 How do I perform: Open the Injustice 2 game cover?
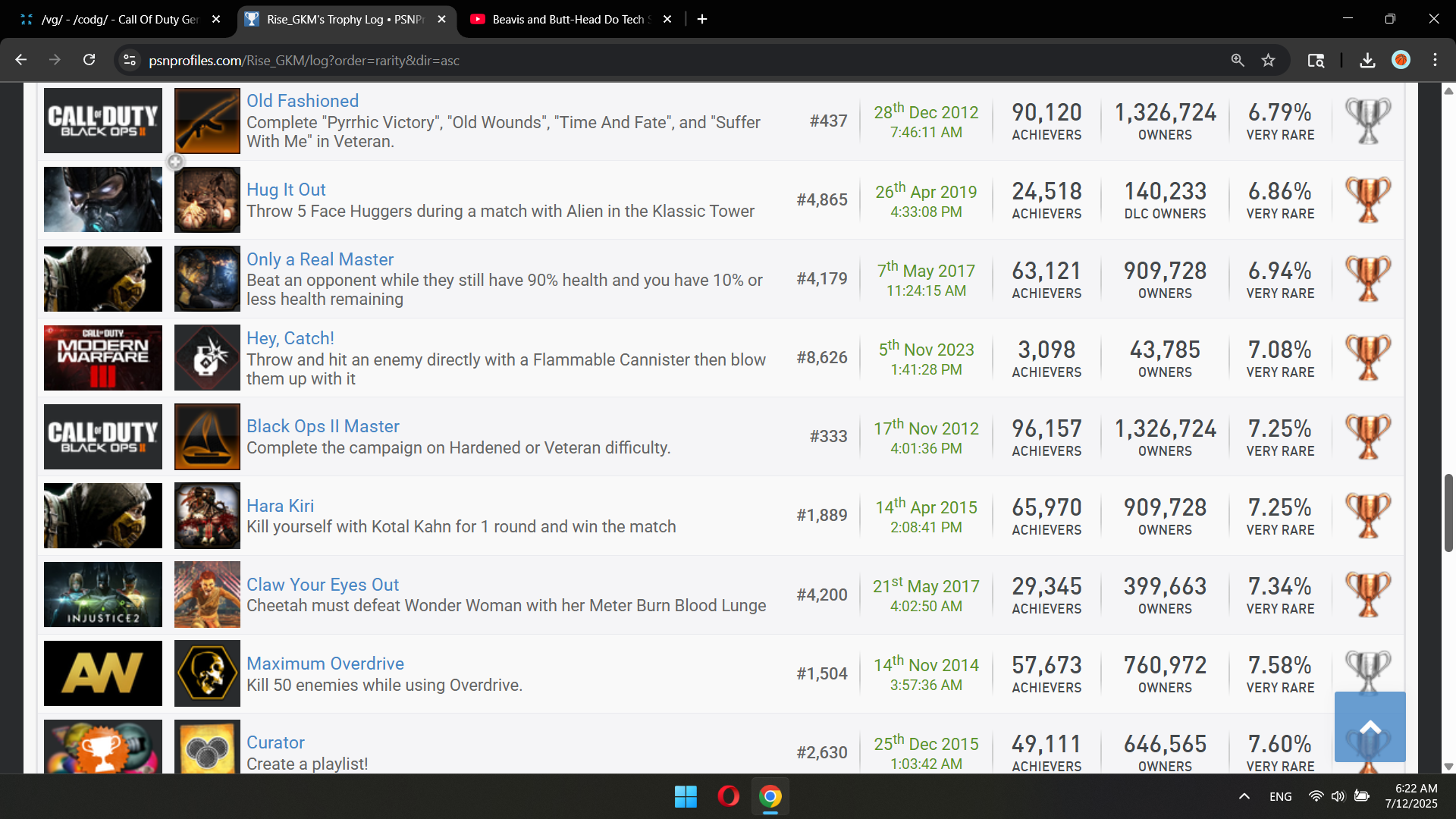point(103,594)
